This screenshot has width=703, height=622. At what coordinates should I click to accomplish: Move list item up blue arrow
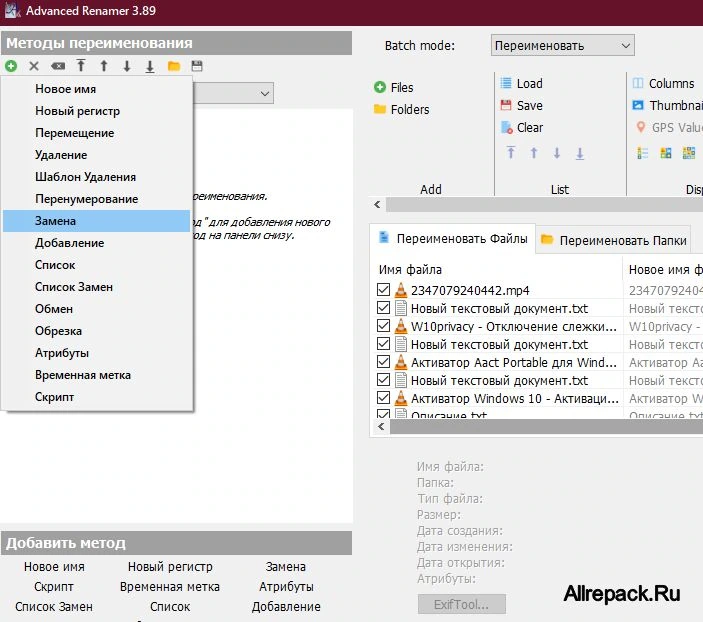coord(534,153)
